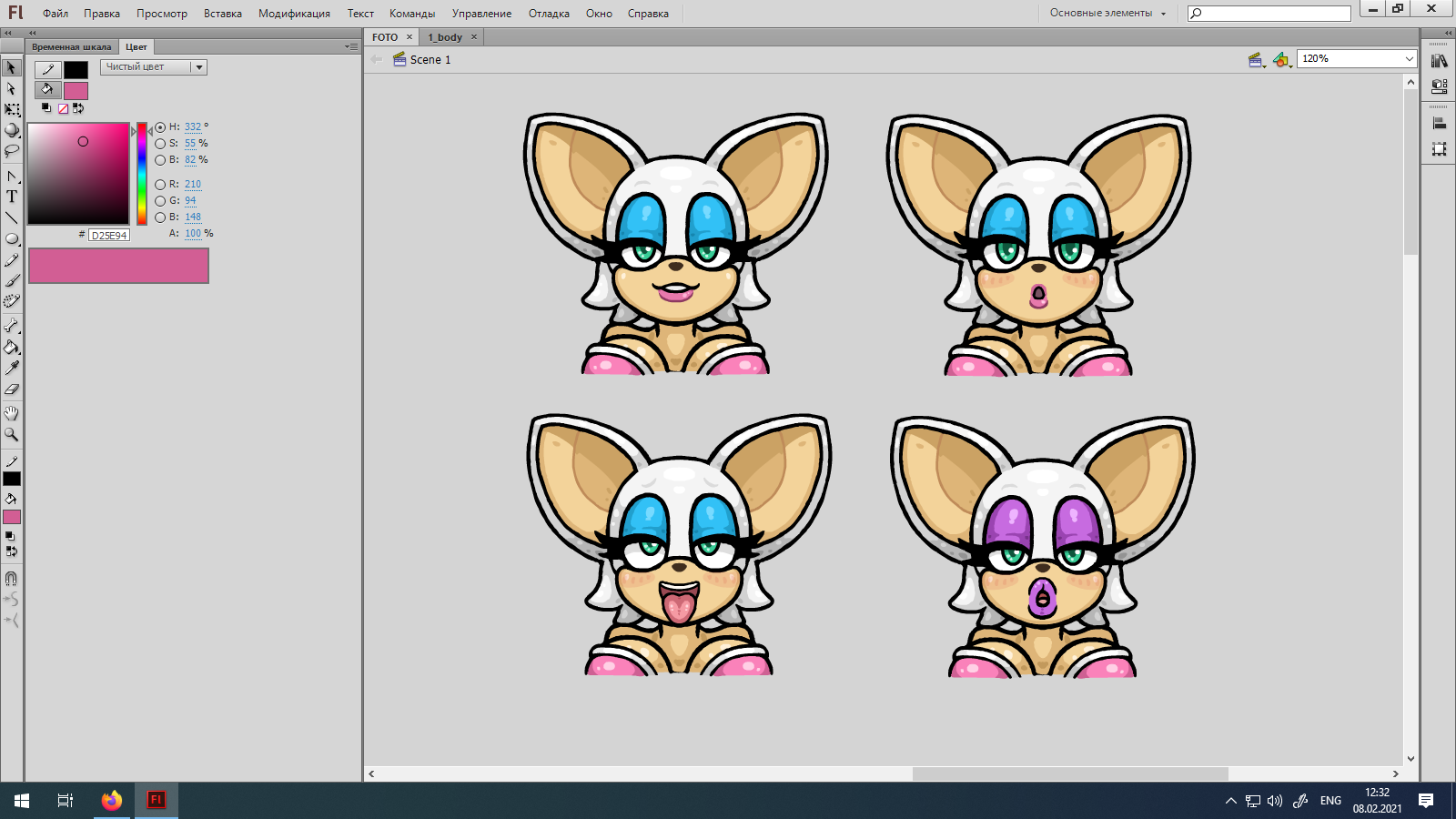
Task: Open the Library panel icon
Action: click(x=1440, y=61)
